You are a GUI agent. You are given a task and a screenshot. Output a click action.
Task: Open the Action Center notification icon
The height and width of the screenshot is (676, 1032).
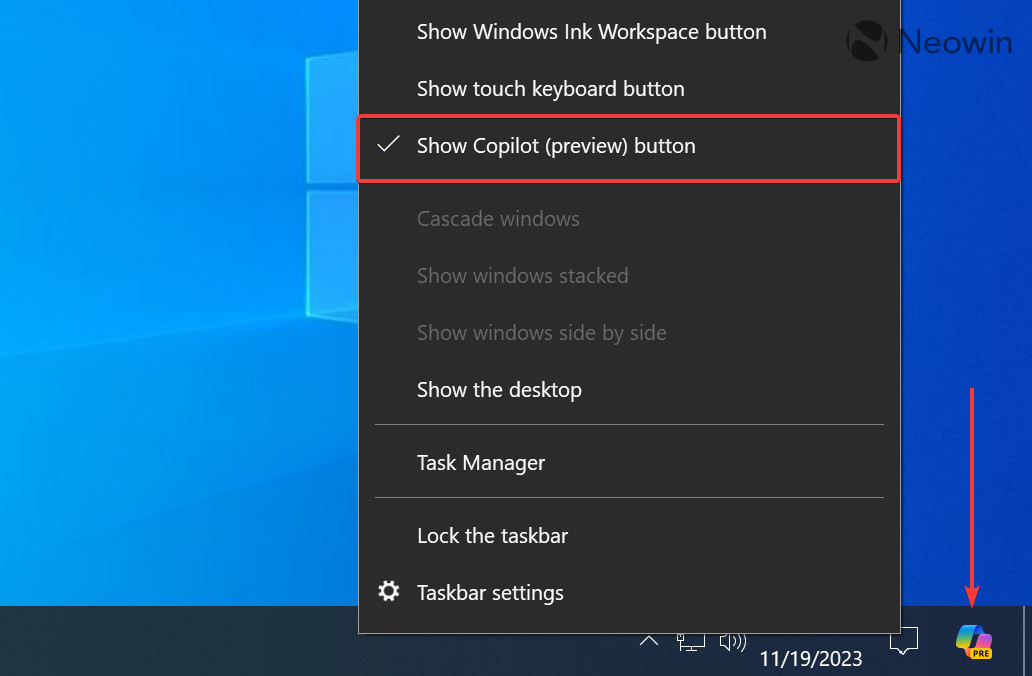coord(904,642)
